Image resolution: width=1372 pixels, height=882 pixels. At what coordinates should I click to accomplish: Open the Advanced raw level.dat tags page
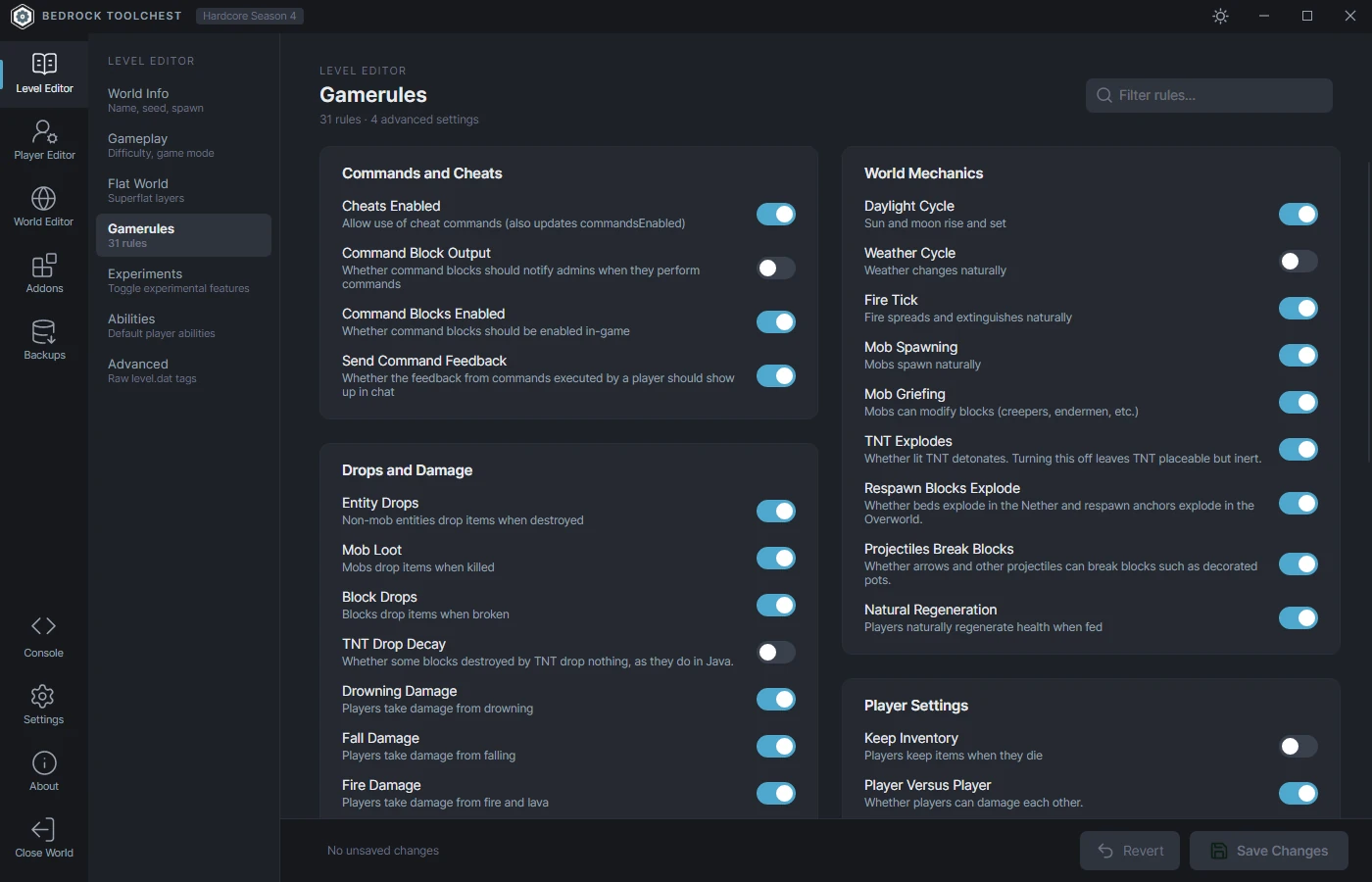tap(183, 370)
